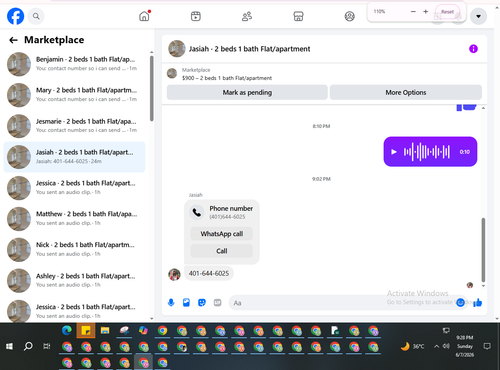Open Sticky Notes on taskbar
The width and height of the screenshot is (500, 370).
click(x=86, y=330)
